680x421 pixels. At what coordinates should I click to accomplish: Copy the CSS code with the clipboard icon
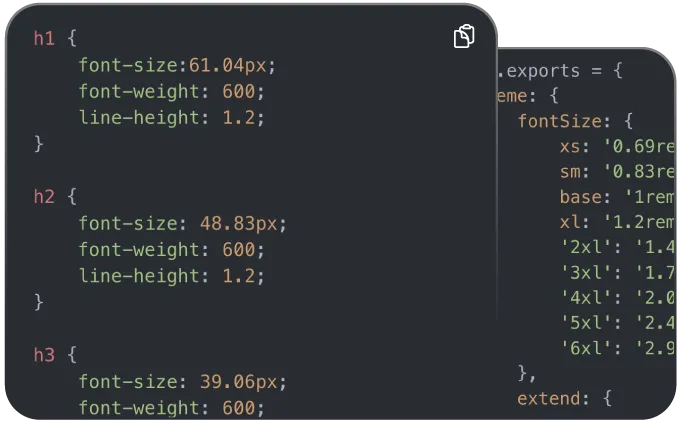tap(464, 36)
